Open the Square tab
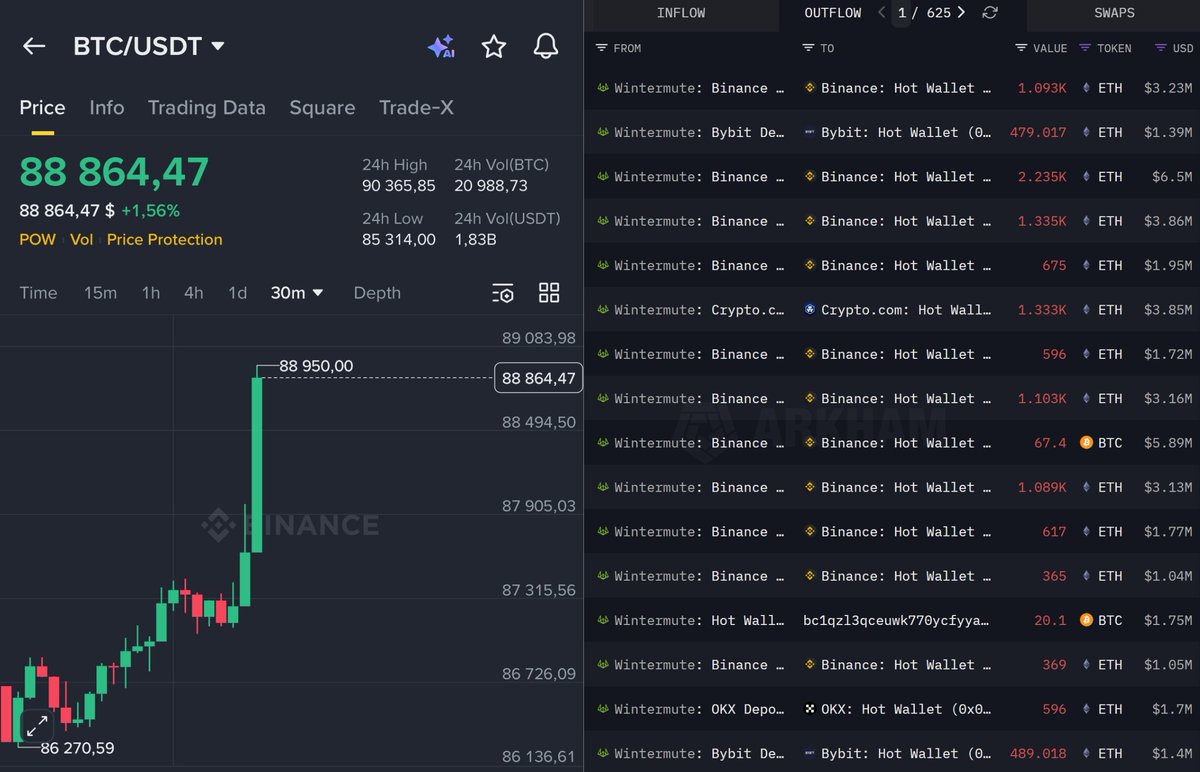The image size is (1200, 772). coord(322,108)
